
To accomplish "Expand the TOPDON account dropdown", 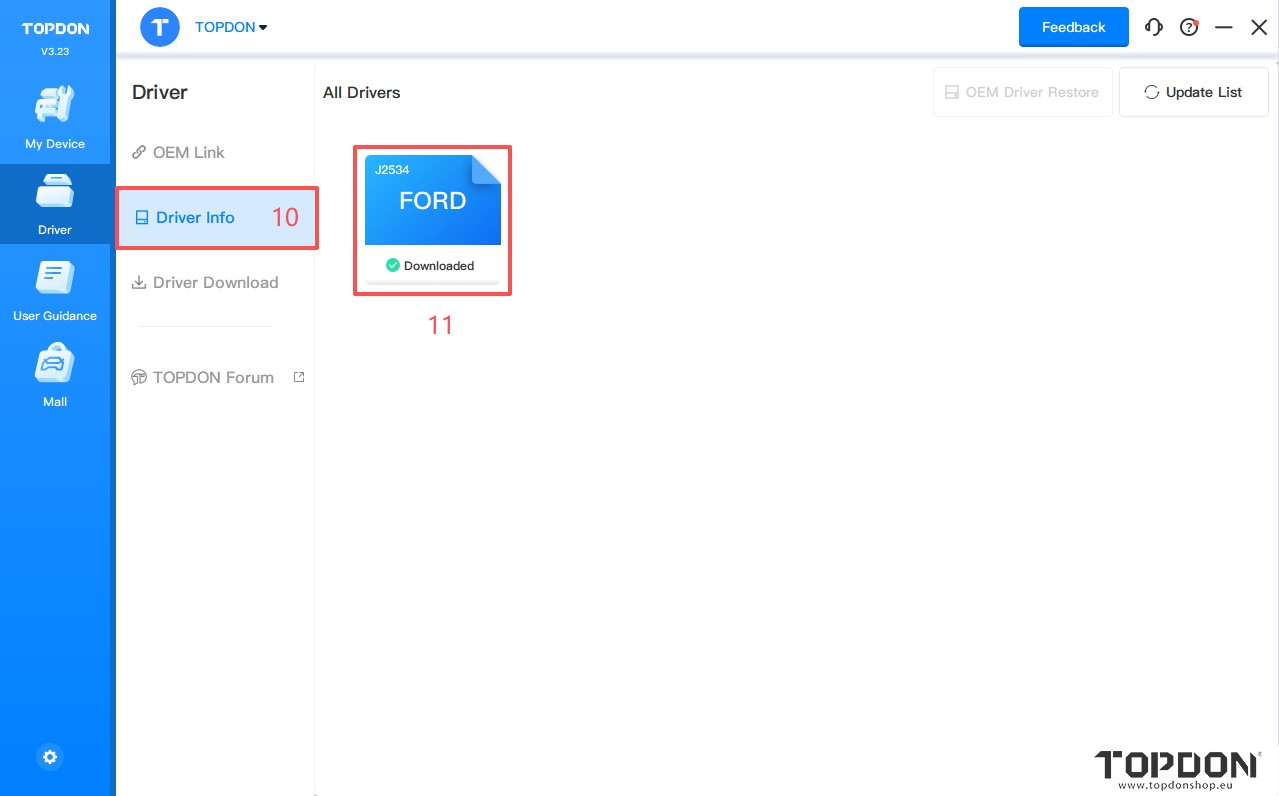I will [231, 28].
